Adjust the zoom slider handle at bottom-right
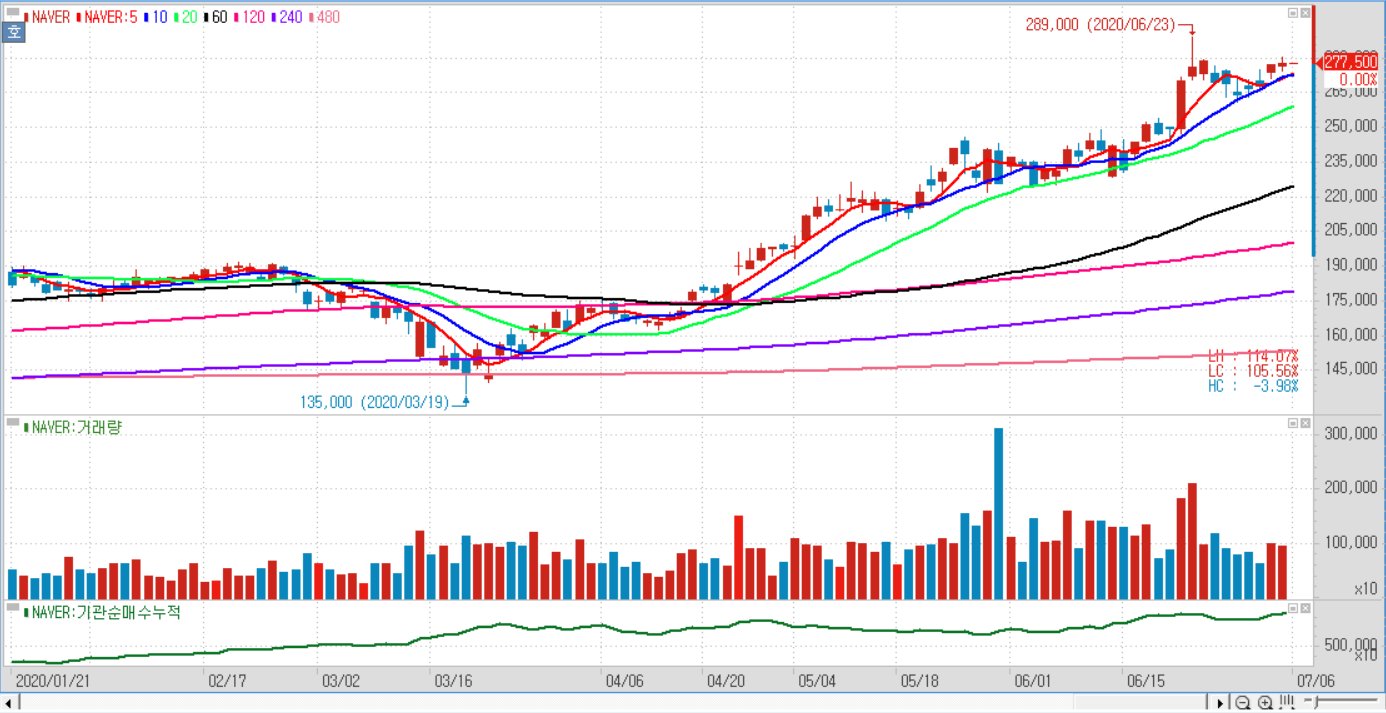 click(x=1315, y=703)
